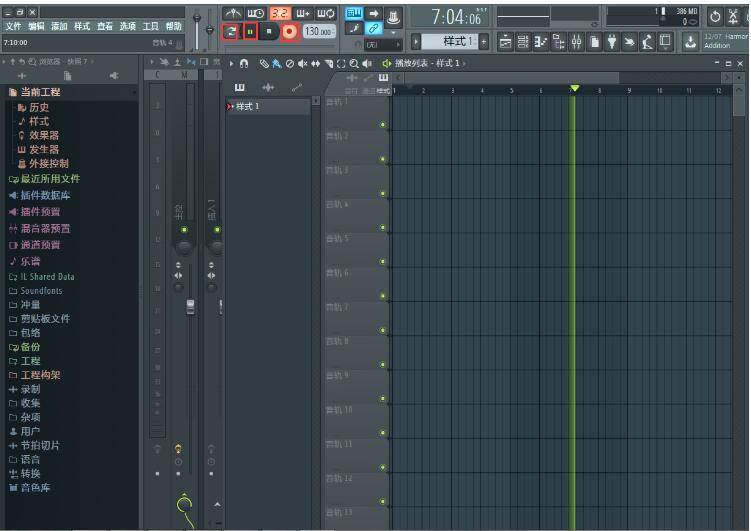Open the 添加 (Add) menu
The image size is (751, 531).
[x=59, y=26]
